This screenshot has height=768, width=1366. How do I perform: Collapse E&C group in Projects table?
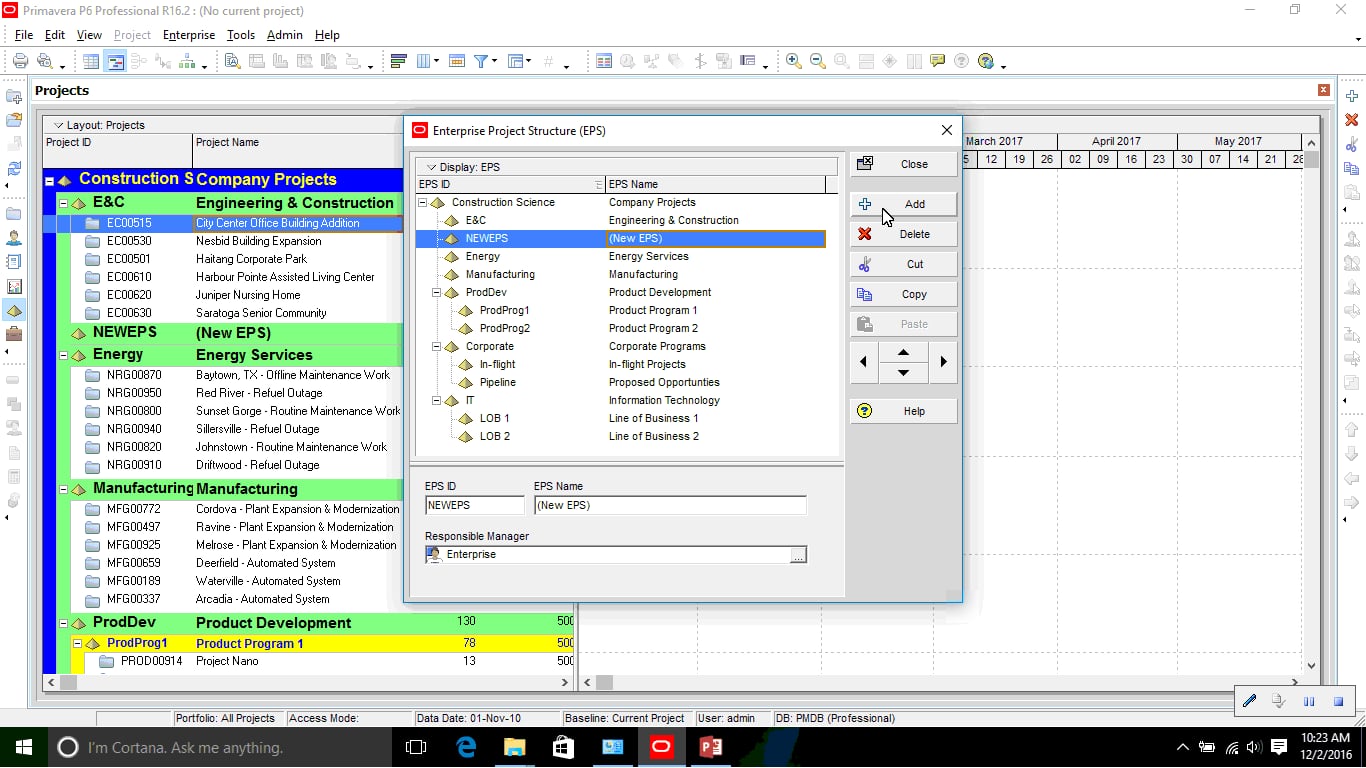point(63,203)
